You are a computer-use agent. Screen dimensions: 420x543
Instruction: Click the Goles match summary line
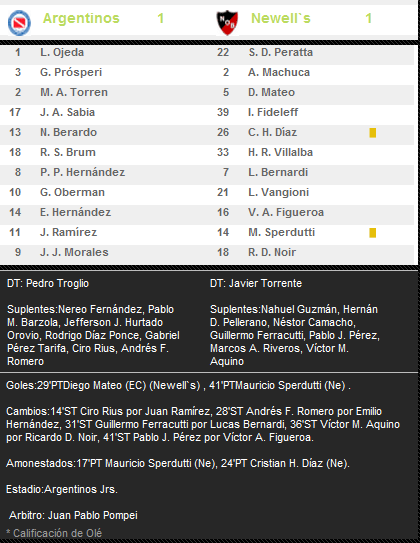coord(178,385)
